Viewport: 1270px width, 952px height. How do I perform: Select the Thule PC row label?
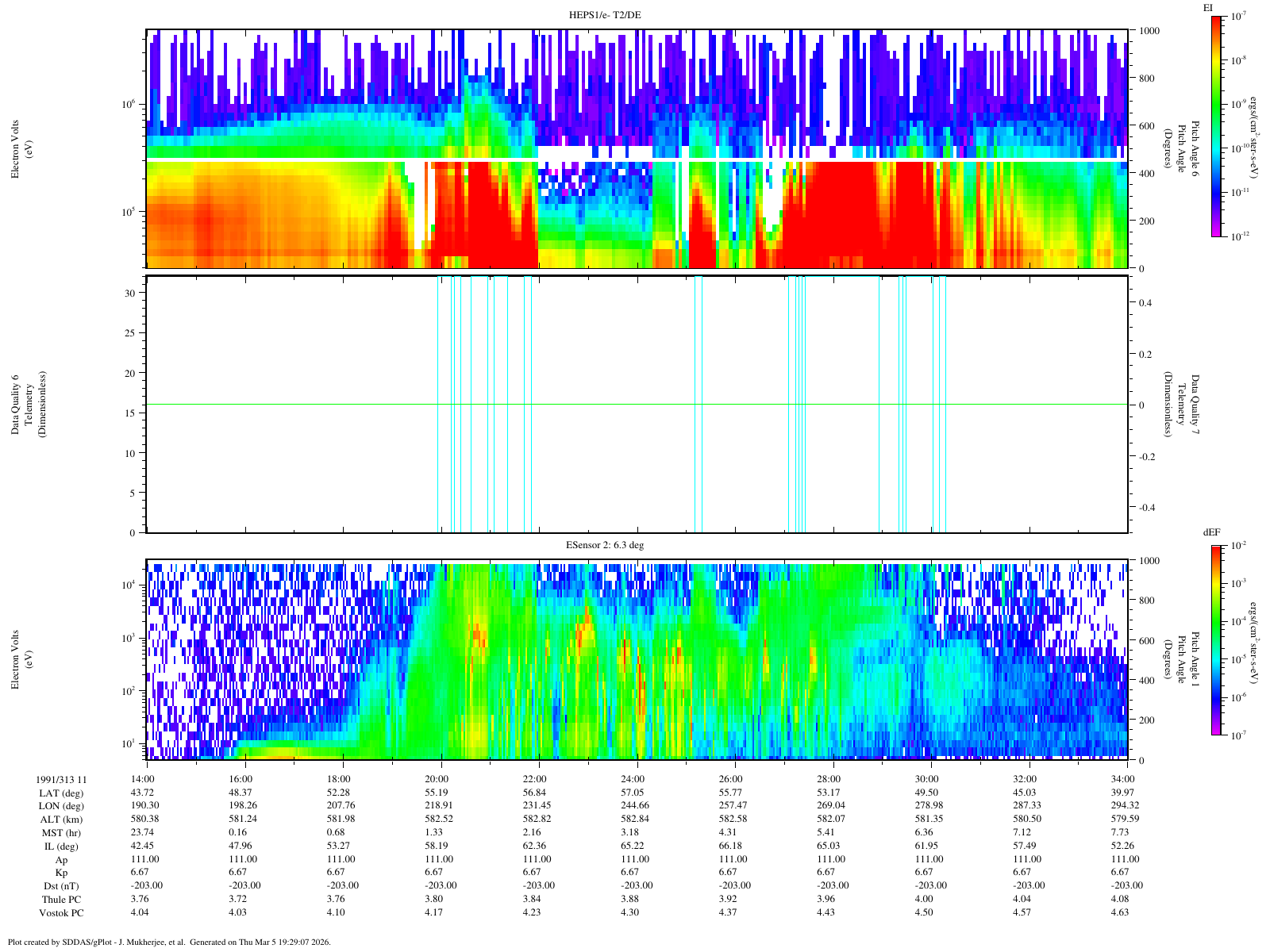[61, 900]
